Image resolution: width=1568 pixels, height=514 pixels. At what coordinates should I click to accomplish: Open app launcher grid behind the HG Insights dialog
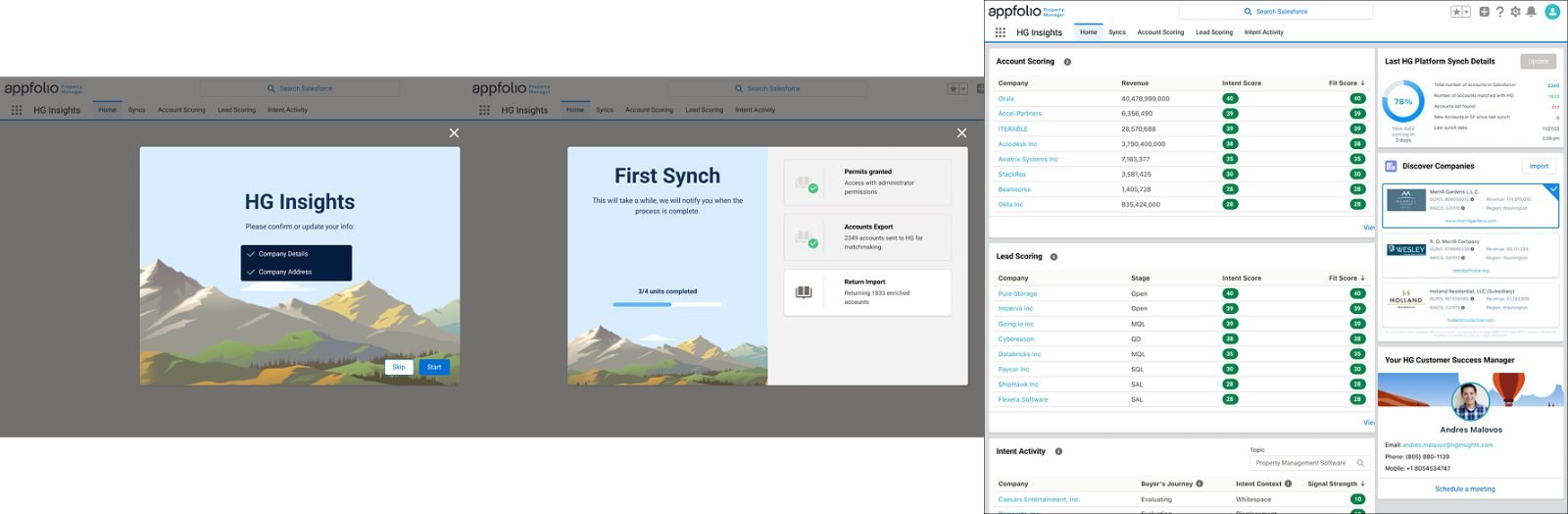coord(17,110)
